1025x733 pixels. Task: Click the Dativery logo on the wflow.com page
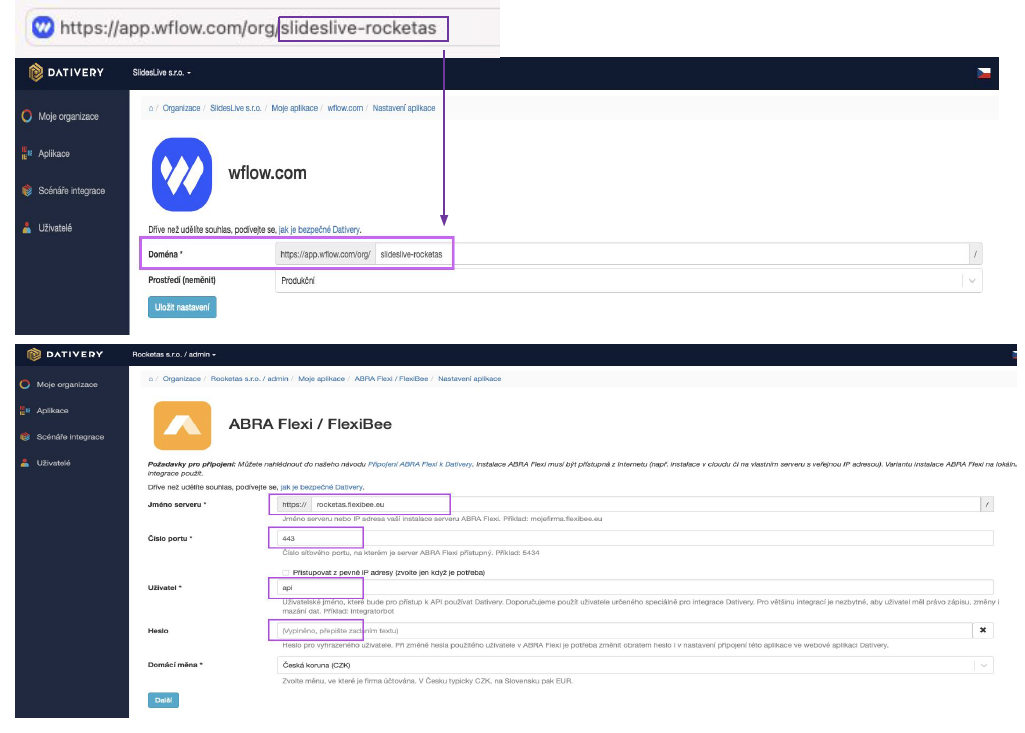pyautogui.click(x=67, y=73)
